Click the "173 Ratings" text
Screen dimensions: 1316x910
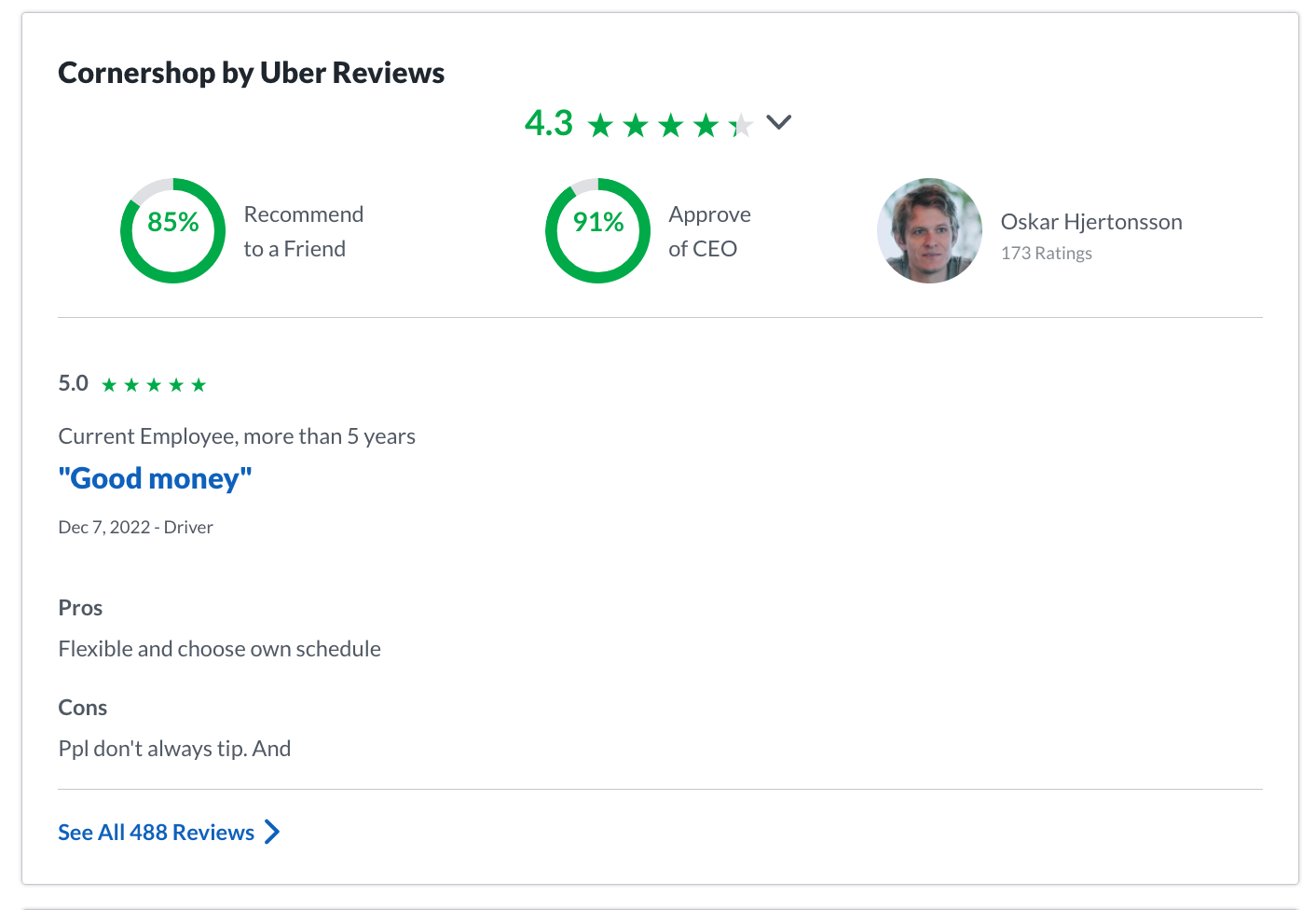[x=1047, y=254]
